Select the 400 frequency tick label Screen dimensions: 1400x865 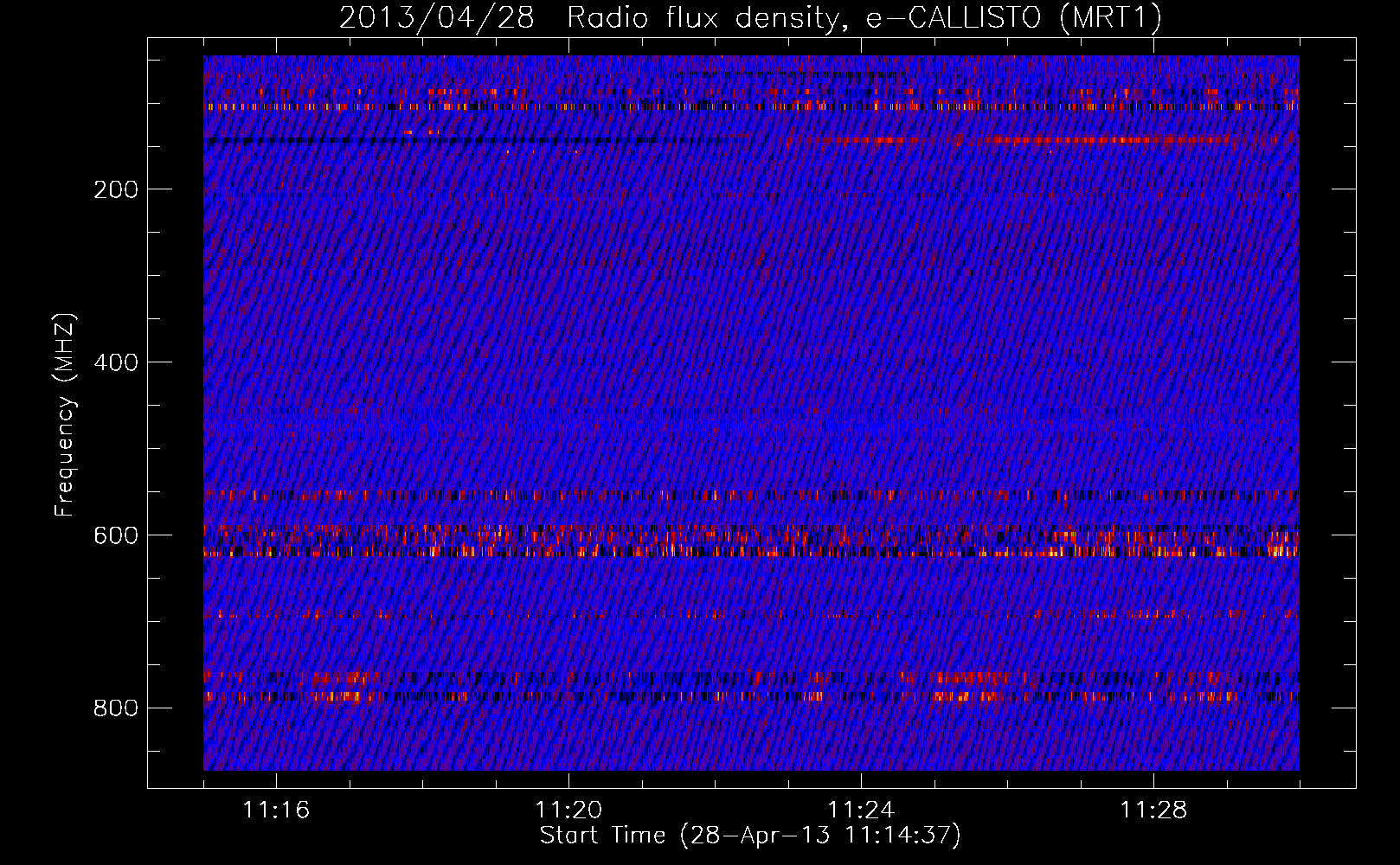pyautogui.click(x=116, y=362)
